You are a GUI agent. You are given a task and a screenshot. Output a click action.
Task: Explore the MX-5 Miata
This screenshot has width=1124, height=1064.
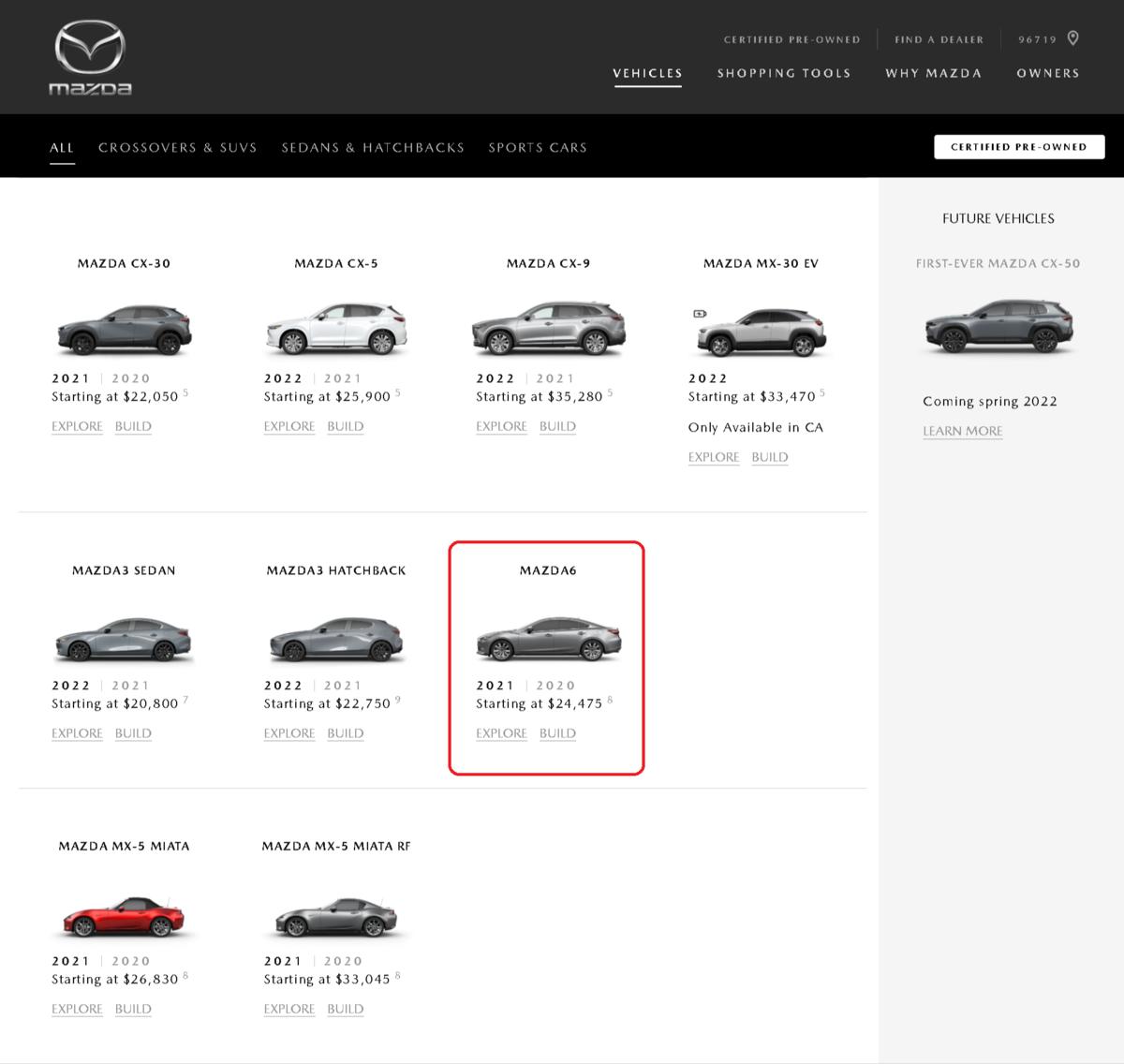[77, 1009]
